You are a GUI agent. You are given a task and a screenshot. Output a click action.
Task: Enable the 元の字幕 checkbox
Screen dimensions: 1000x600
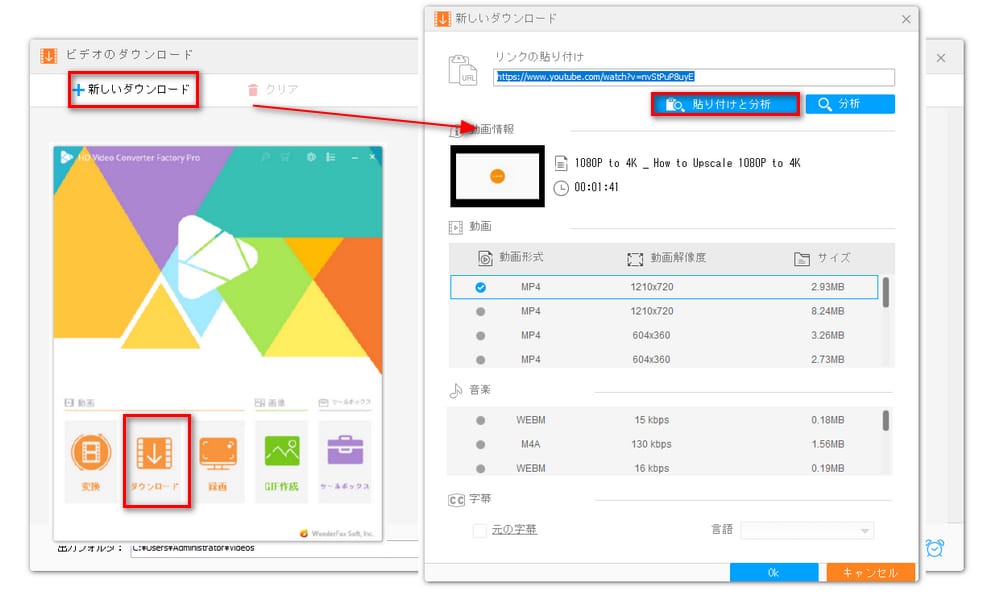pos(480,530)
